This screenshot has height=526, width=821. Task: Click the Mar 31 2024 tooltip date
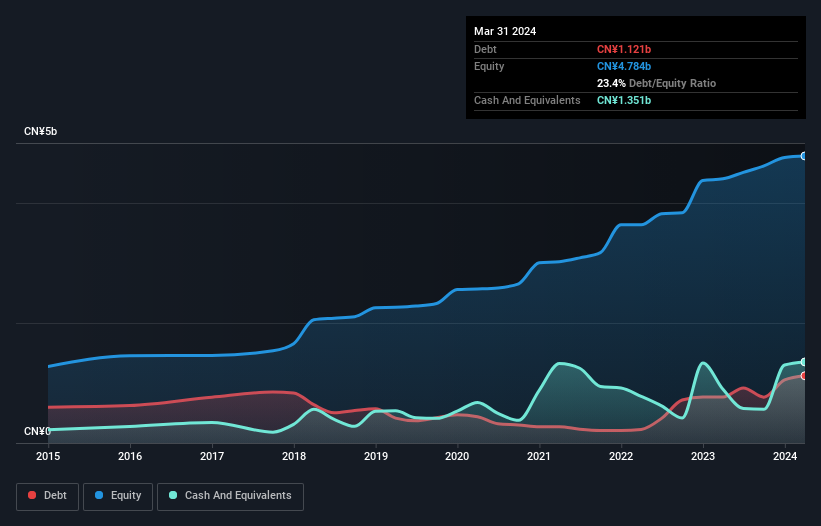click(x=505, y=31)
